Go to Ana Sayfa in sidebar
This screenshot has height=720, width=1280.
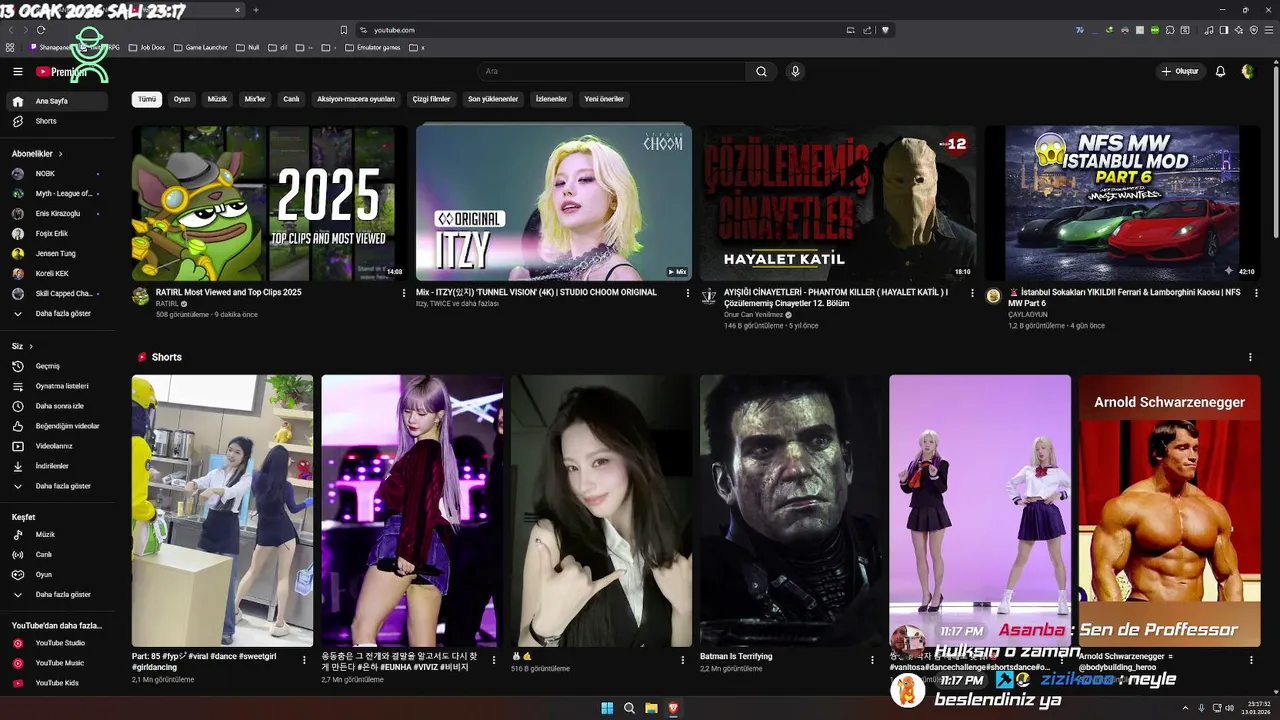click(58, 101)
